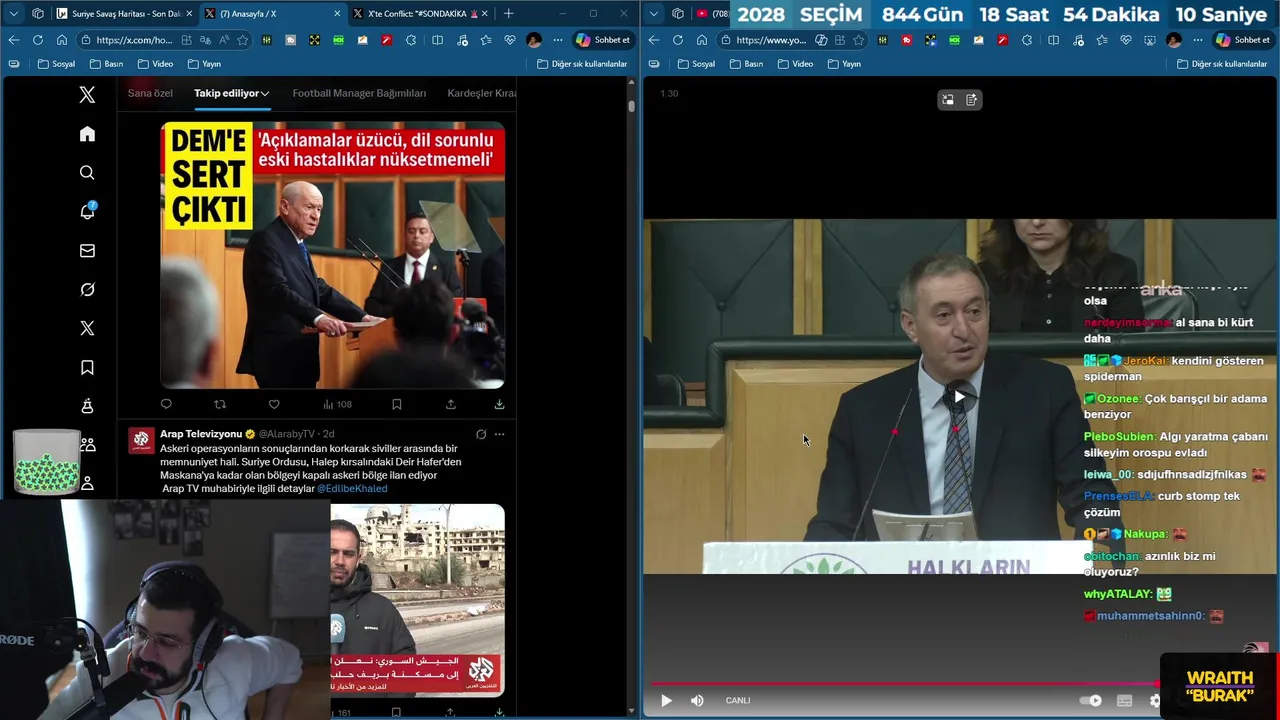The width and height of the screenshot is (1280, 720).
Task: Open Basın bookmarks folder in left browser
Action: [106, 64]
